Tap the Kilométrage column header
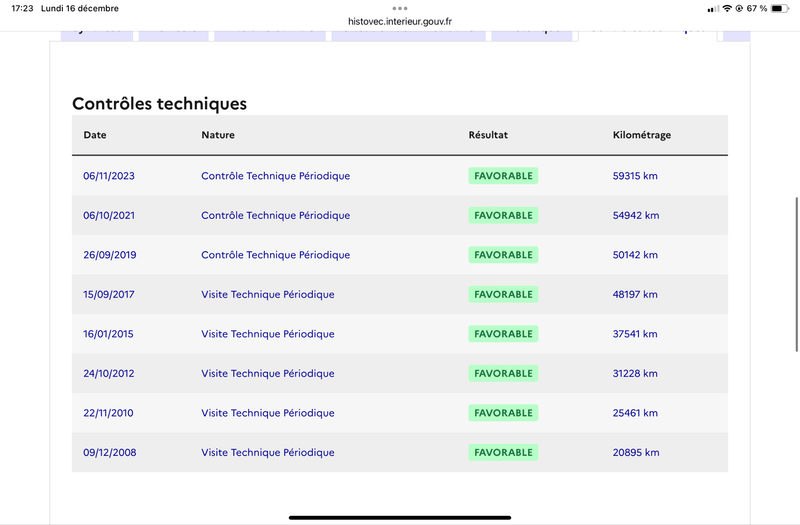The height and width of the screenshot is (525, 800). click(x=642, y=135)
